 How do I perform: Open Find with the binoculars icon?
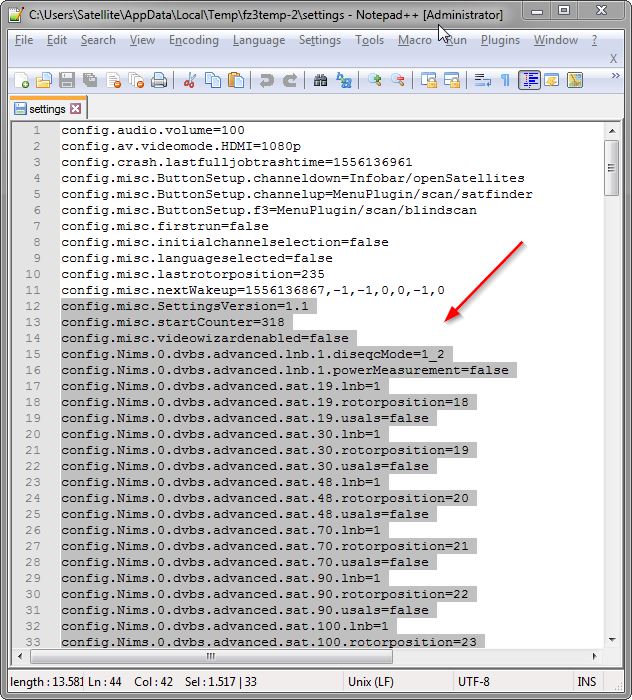(x=320, y=81)
